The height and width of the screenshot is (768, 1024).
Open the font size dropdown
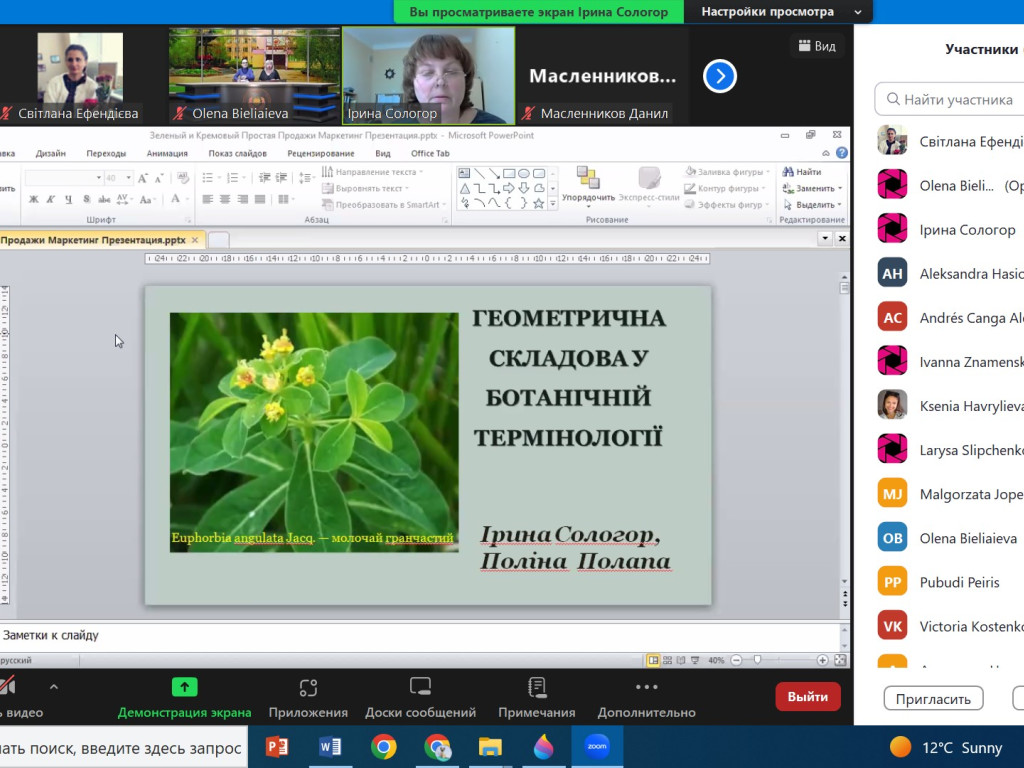[129, 178]
